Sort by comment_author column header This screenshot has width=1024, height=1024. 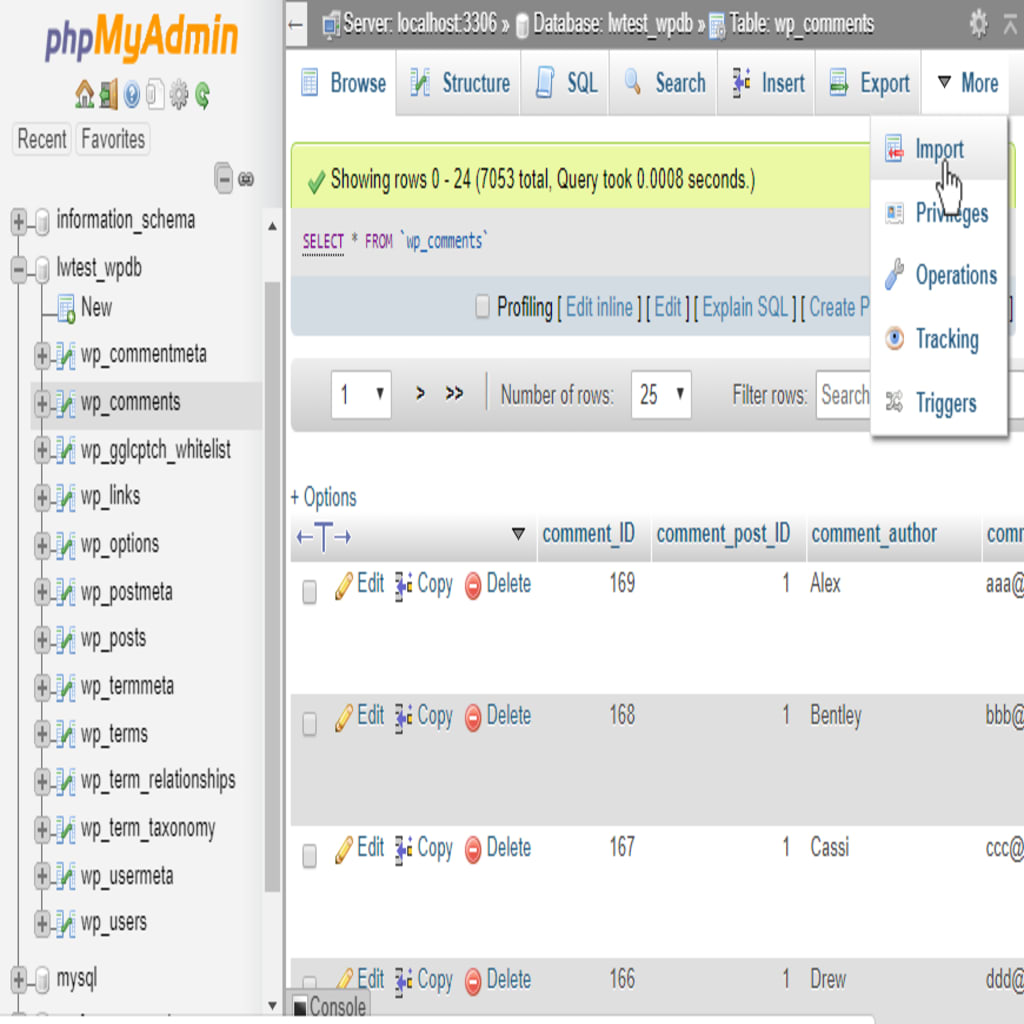click(x=874, y=534)
